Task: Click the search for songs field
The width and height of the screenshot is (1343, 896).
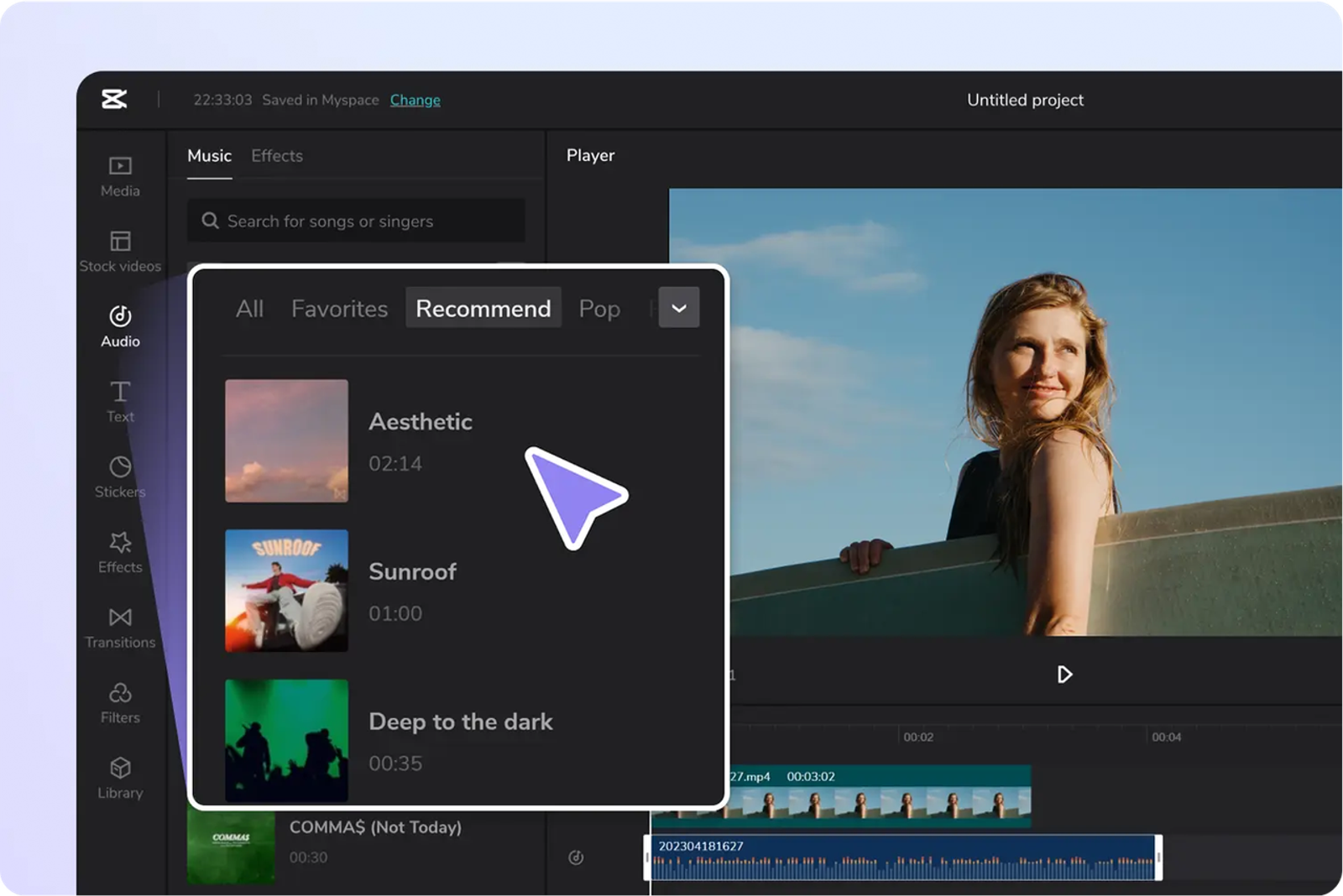Action: pyautogui.click(x=356, y=221)
